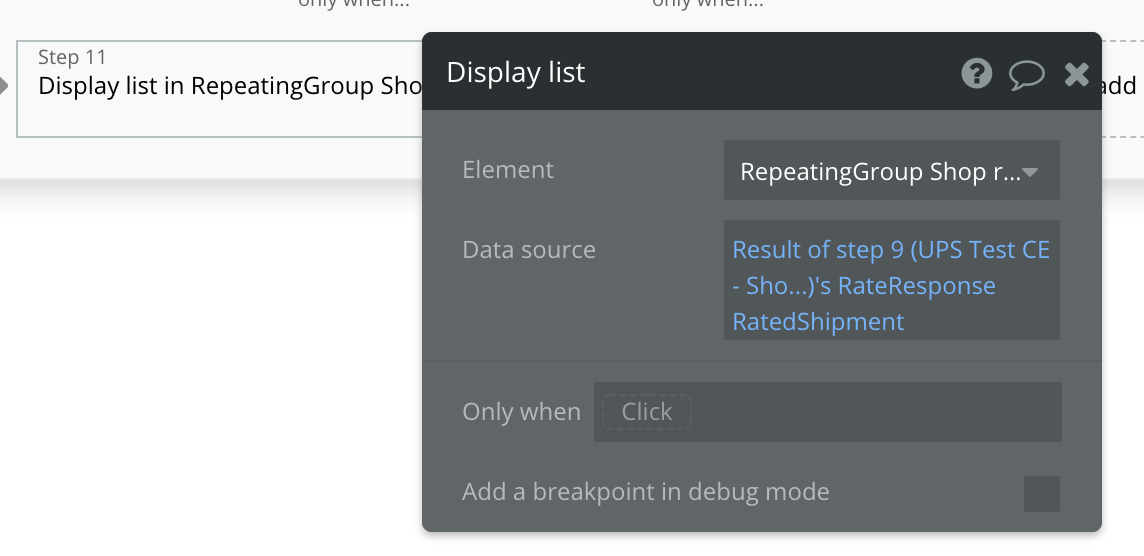Open the help question mark icon
This screenshot has height=556, width=1144.
point(976,73)
